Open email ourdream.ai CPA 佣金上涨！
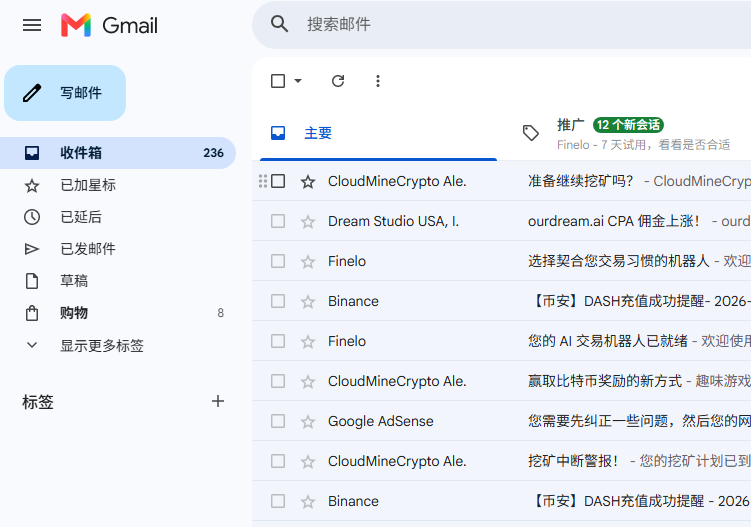 (614, 221)
